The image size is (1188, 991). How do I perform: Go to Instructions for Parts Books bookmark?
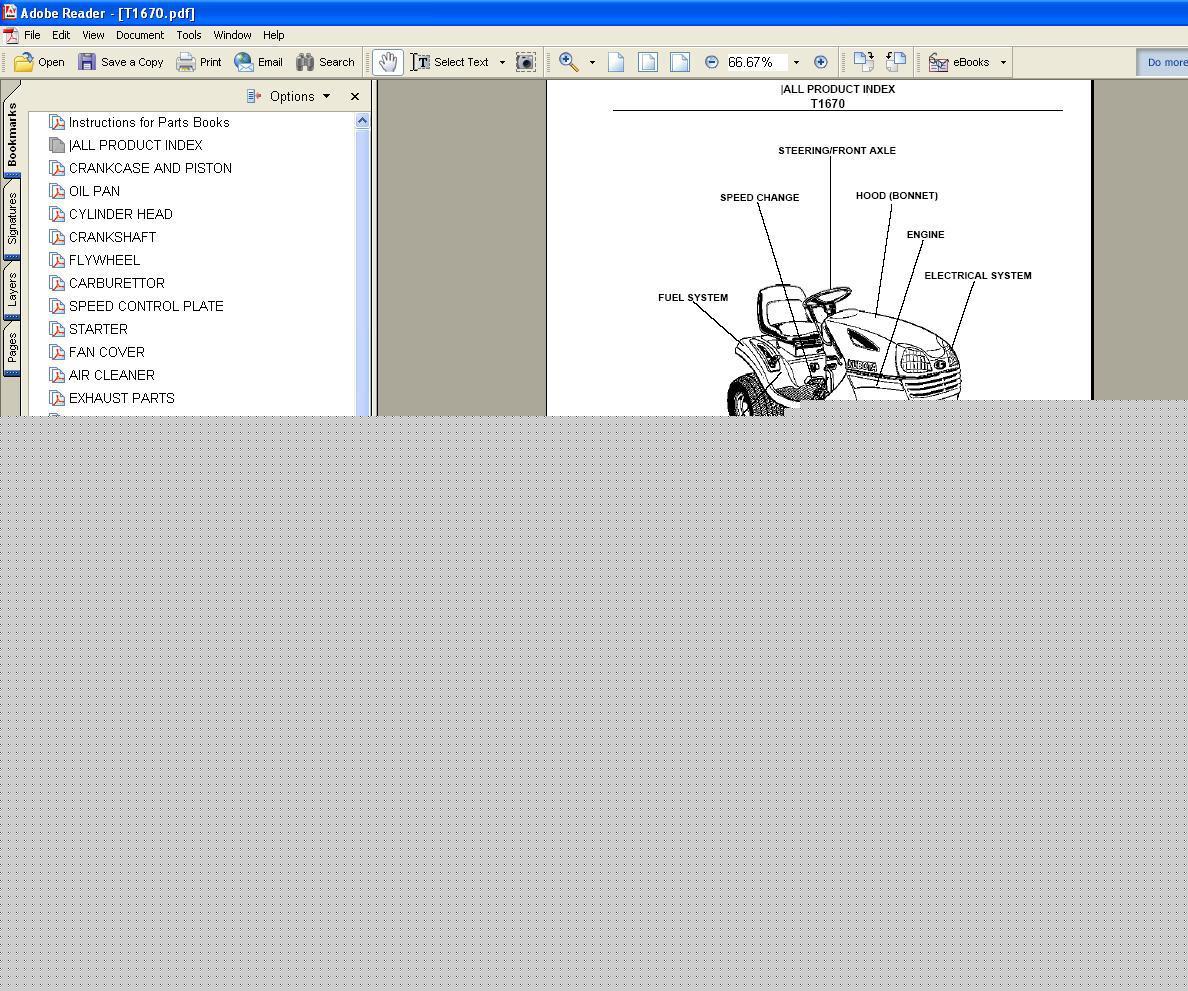[x=148, y=122]
